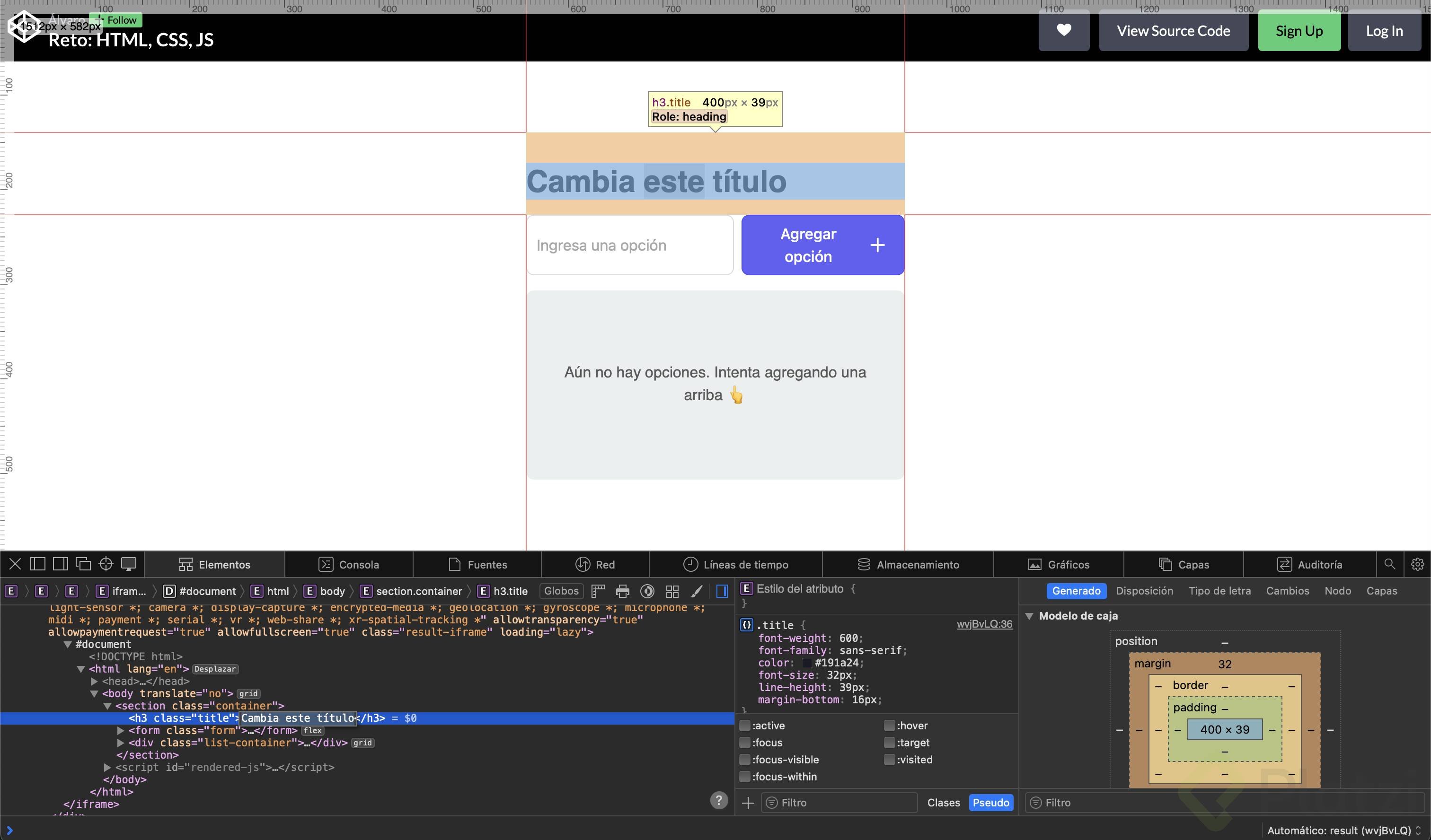Image resolution: width=1431 pixels, height=840 pixels.
Task: Click the 'Ingresa una opción' input field
Action: coord(630,245)
